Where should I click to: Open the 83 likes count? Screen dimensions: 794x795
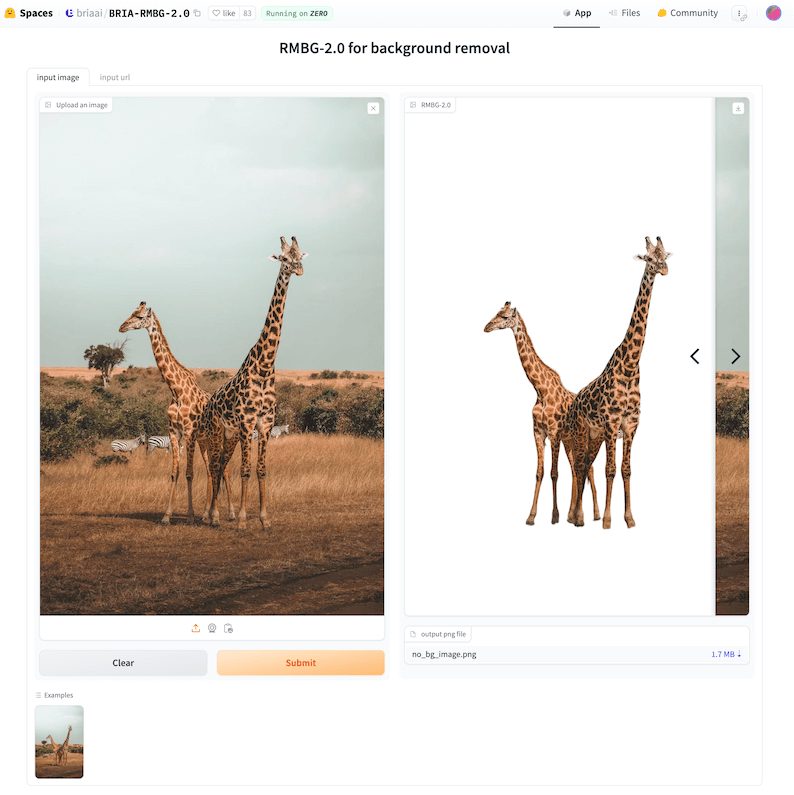pos(247,13)
